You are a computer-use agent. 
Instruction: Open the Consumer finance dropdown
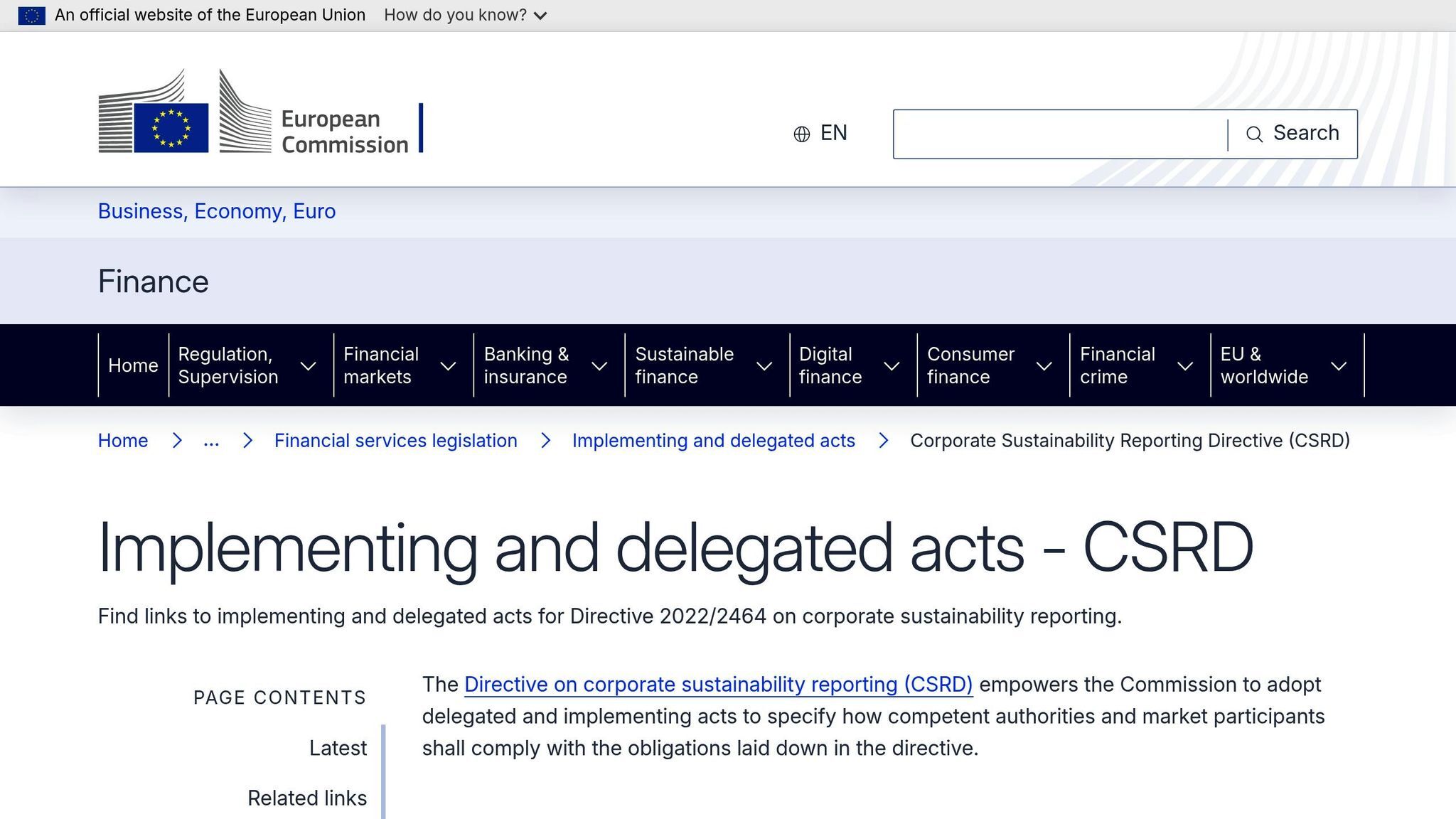tap(1044, 365)
